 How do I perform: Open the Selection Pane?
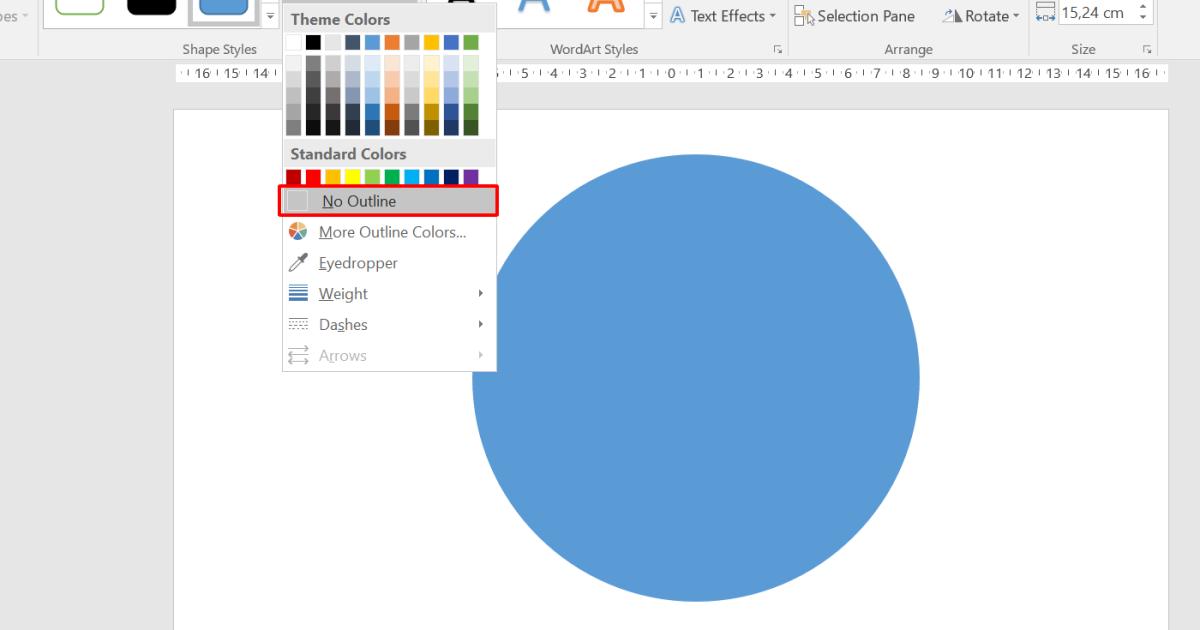[855, 15]
